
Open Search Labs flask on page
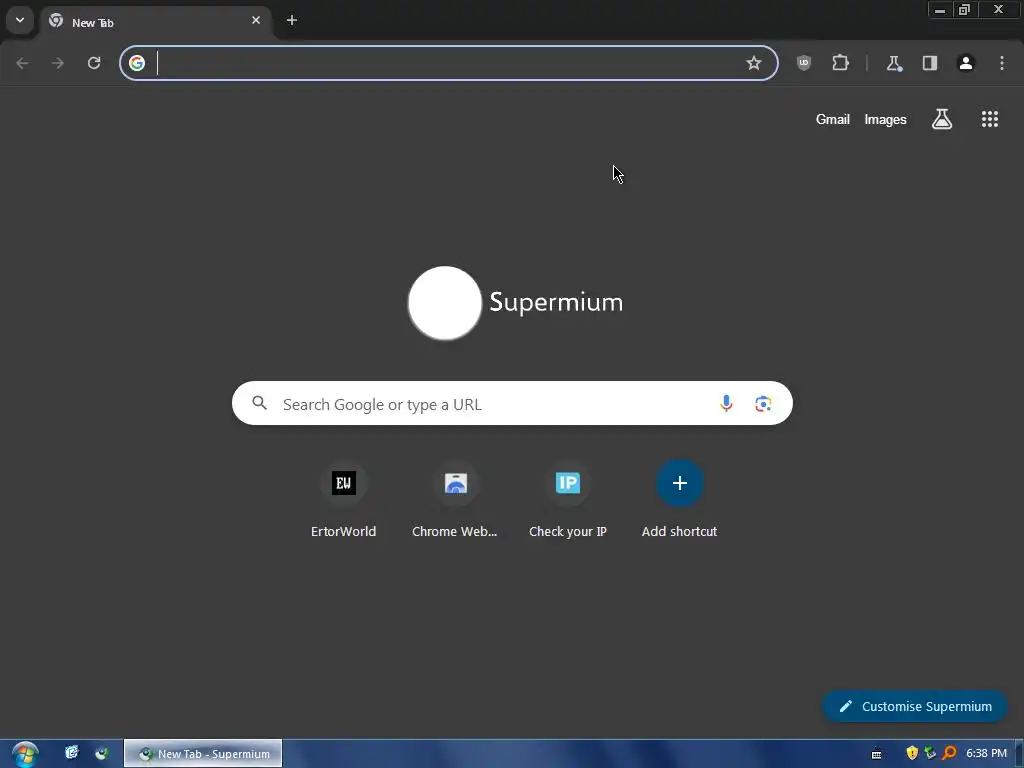point(942,119)
